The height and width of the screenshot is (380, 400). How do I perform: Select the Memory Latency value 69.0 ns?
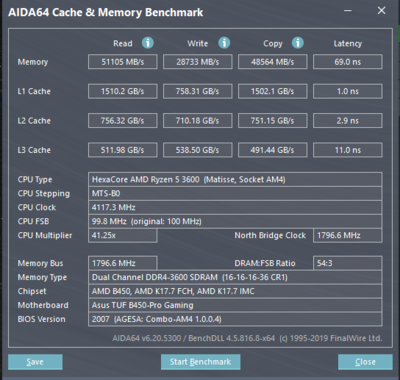(x=348, y=62)
